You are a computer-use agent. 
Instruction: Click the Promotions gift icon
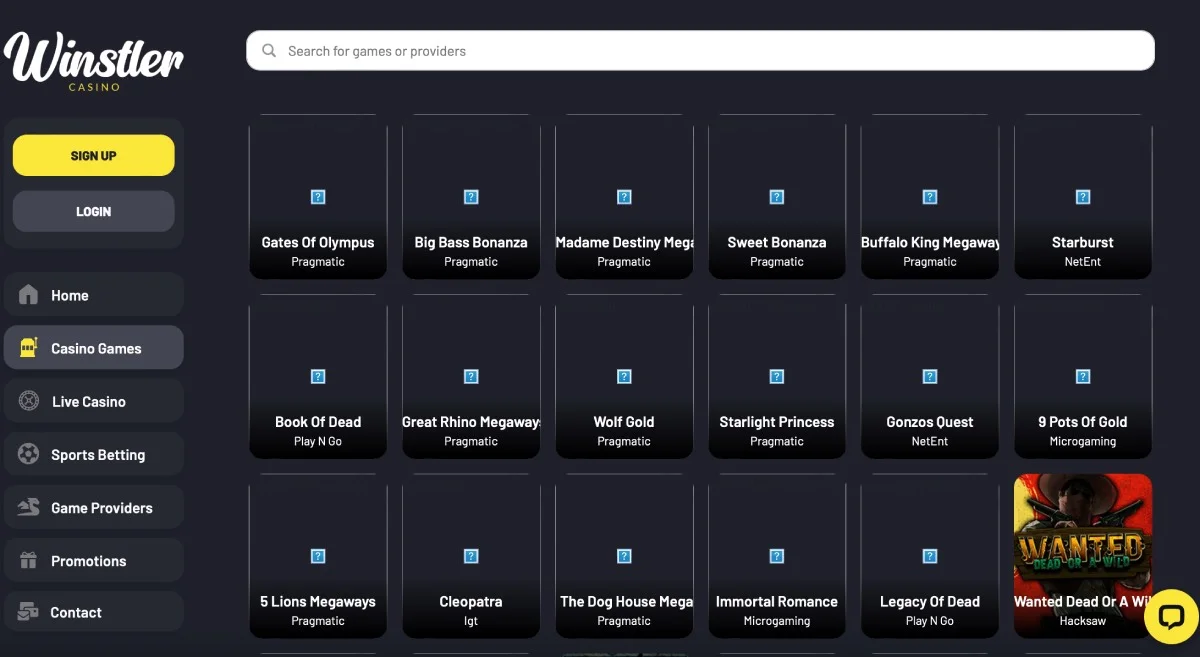[29, 561]
